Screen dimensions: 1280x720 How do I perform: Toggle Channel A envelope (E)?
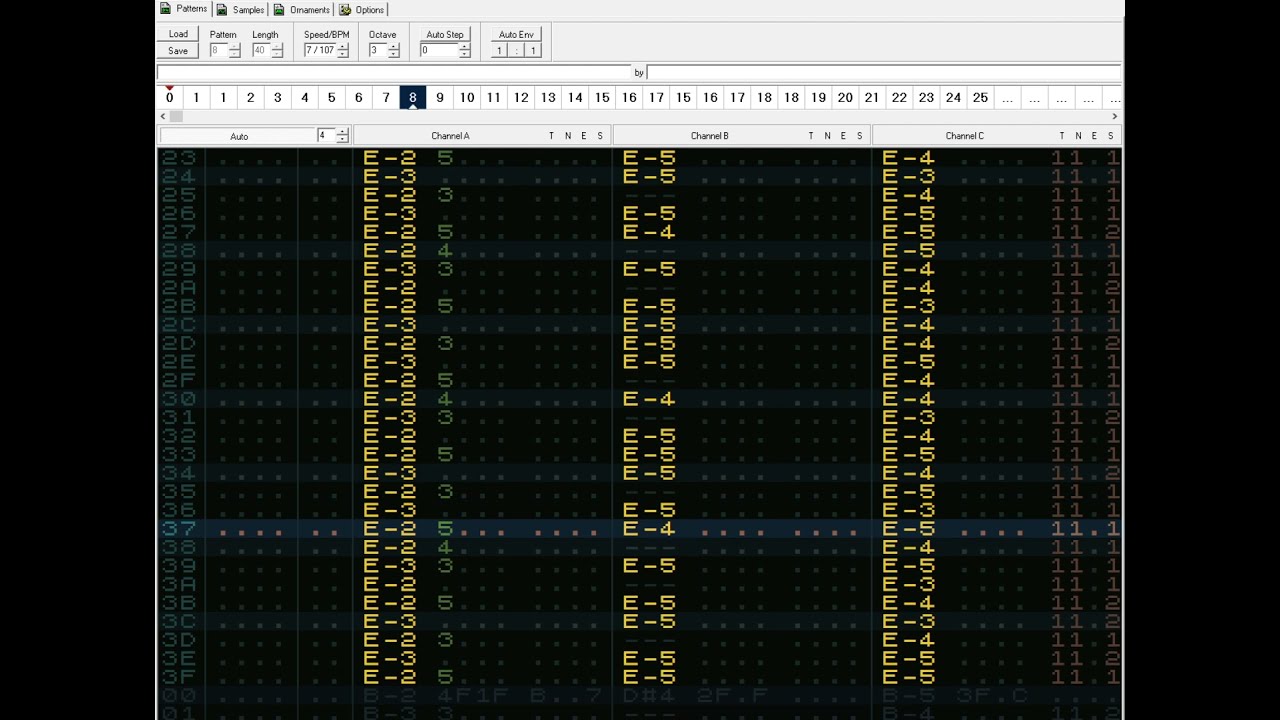click(x=584, y=136)
